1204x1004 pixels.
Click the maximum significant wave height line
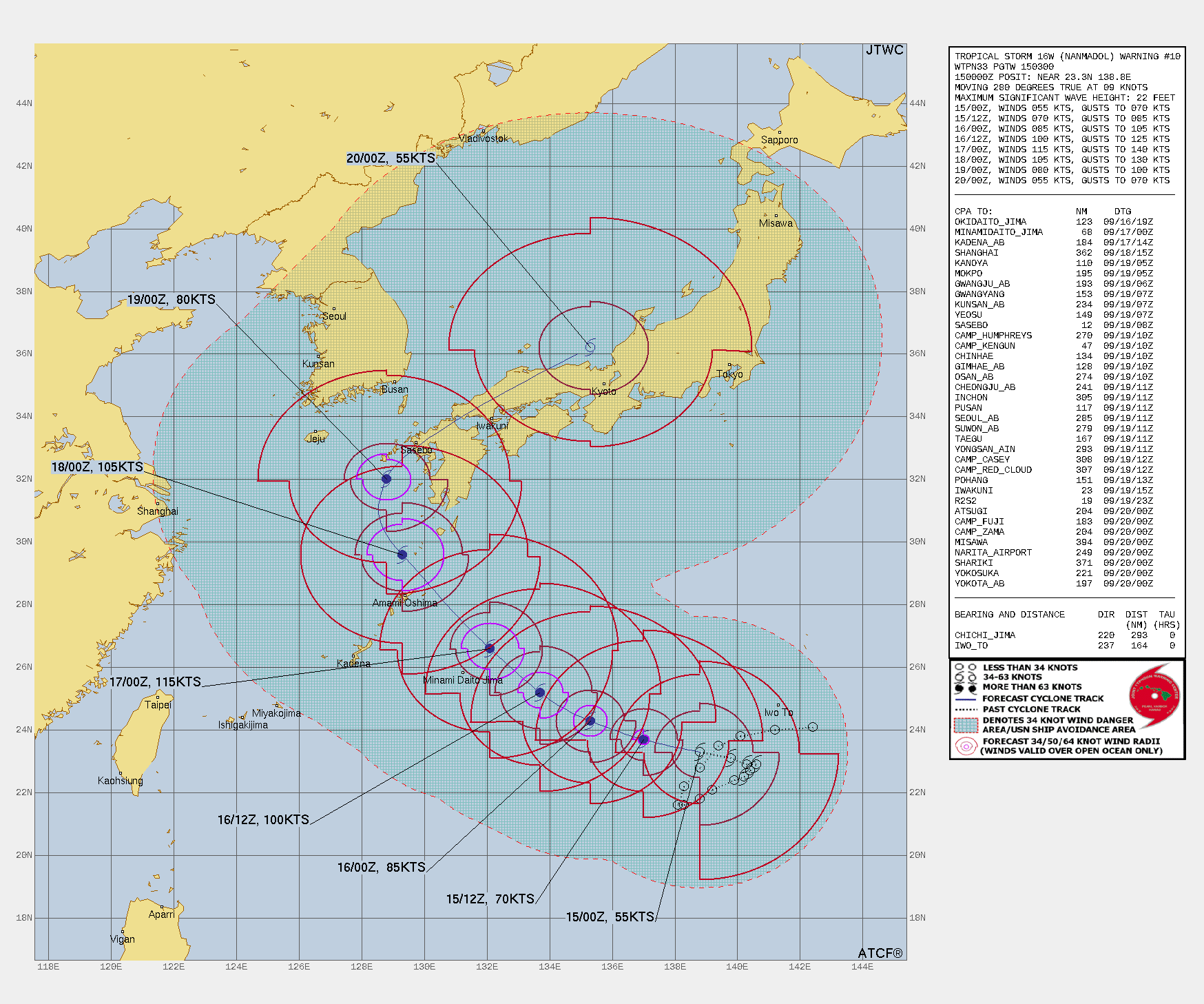1064,98
